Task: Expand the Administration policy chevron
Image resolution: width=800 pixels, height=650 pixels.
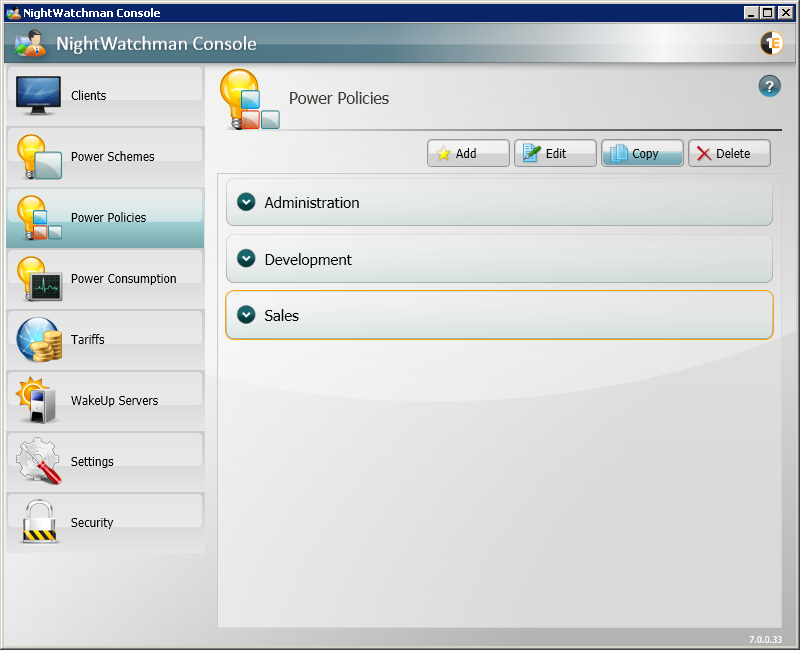Action: point(246,202)
